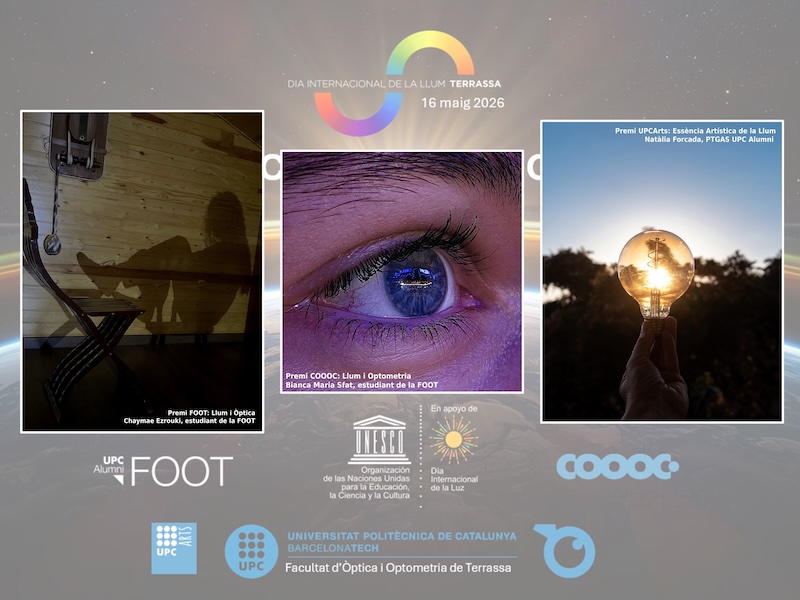Open the light bulb at sunset photo
The width and height of the screenshot is (800, 600).
(662, 271)
